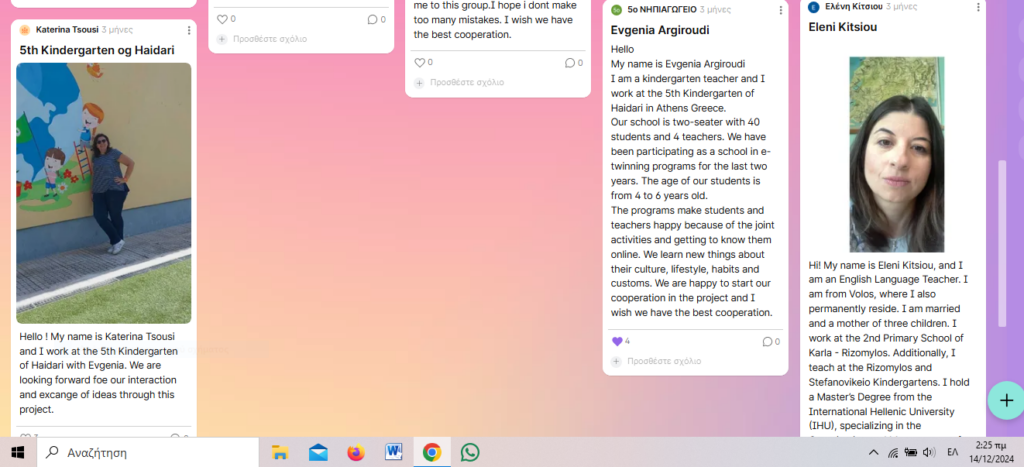Toggle heart on post ending 'best cooperation.' in third column
Screen dimensions: 1024x467
coord(419,62)
